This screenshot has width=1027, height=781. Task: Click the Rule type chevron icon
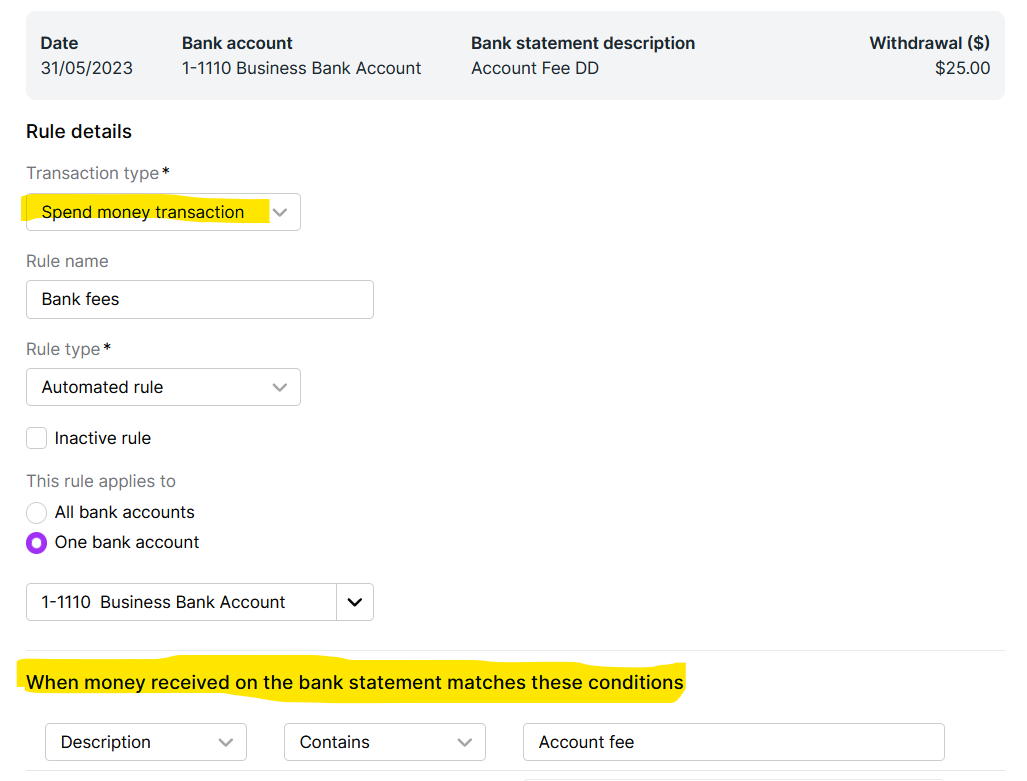click(x=281, y=387)
